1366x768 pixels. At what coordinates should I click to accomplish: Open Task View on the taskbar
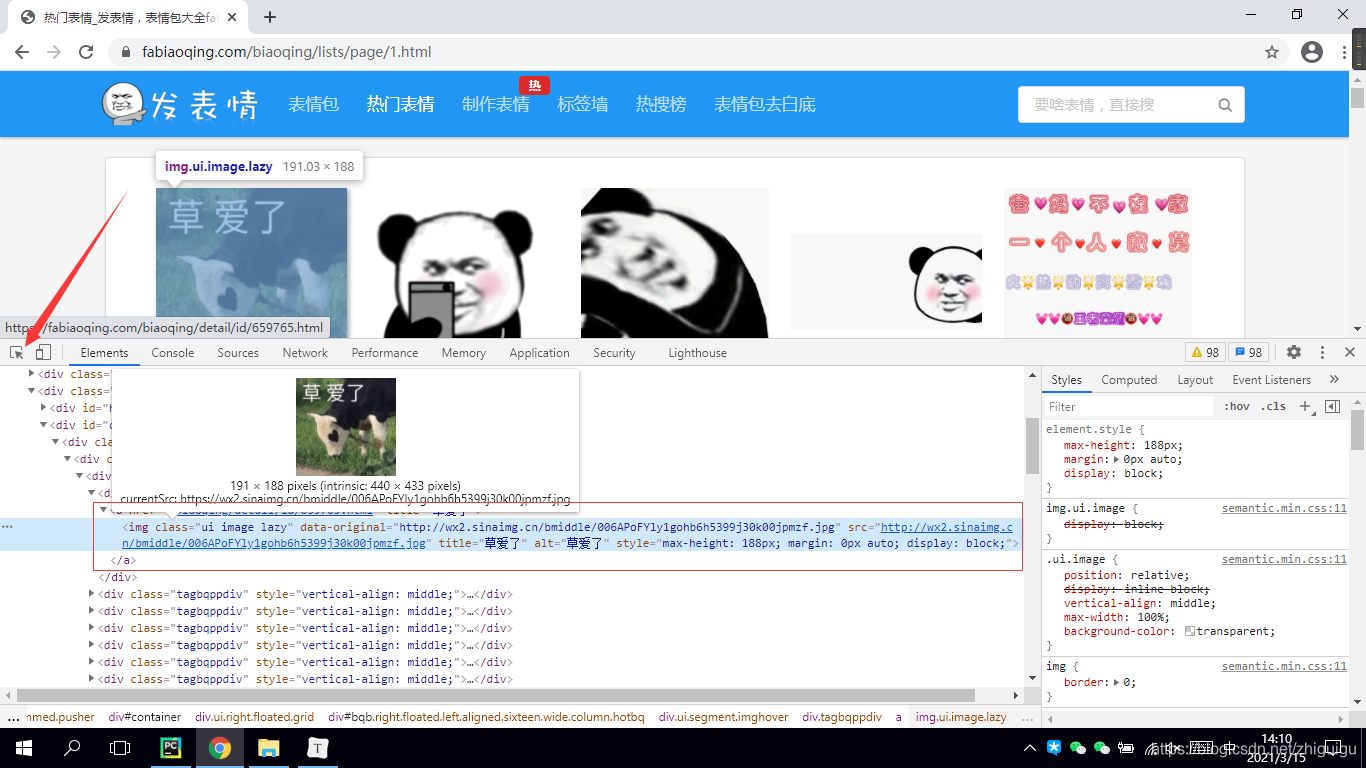120,748
